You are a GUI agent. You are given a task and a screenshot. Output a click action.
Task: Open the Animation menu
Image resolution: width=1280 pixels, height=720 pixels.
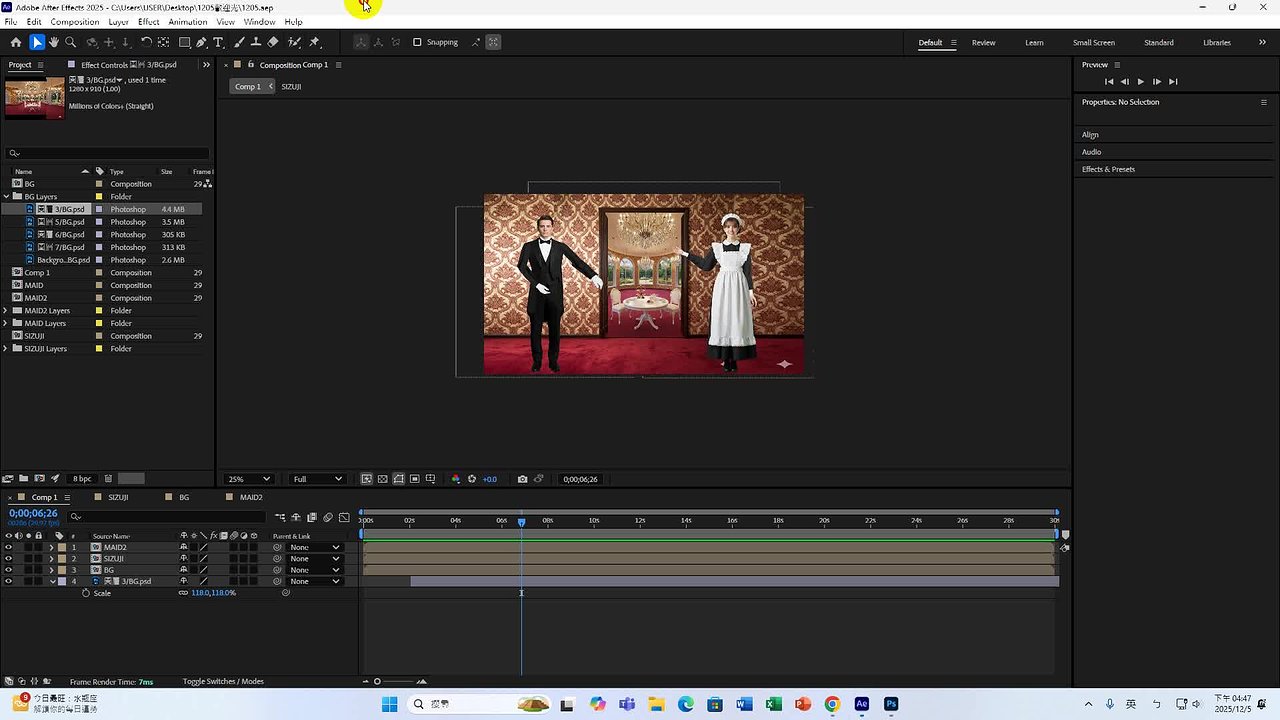[187, 22]
